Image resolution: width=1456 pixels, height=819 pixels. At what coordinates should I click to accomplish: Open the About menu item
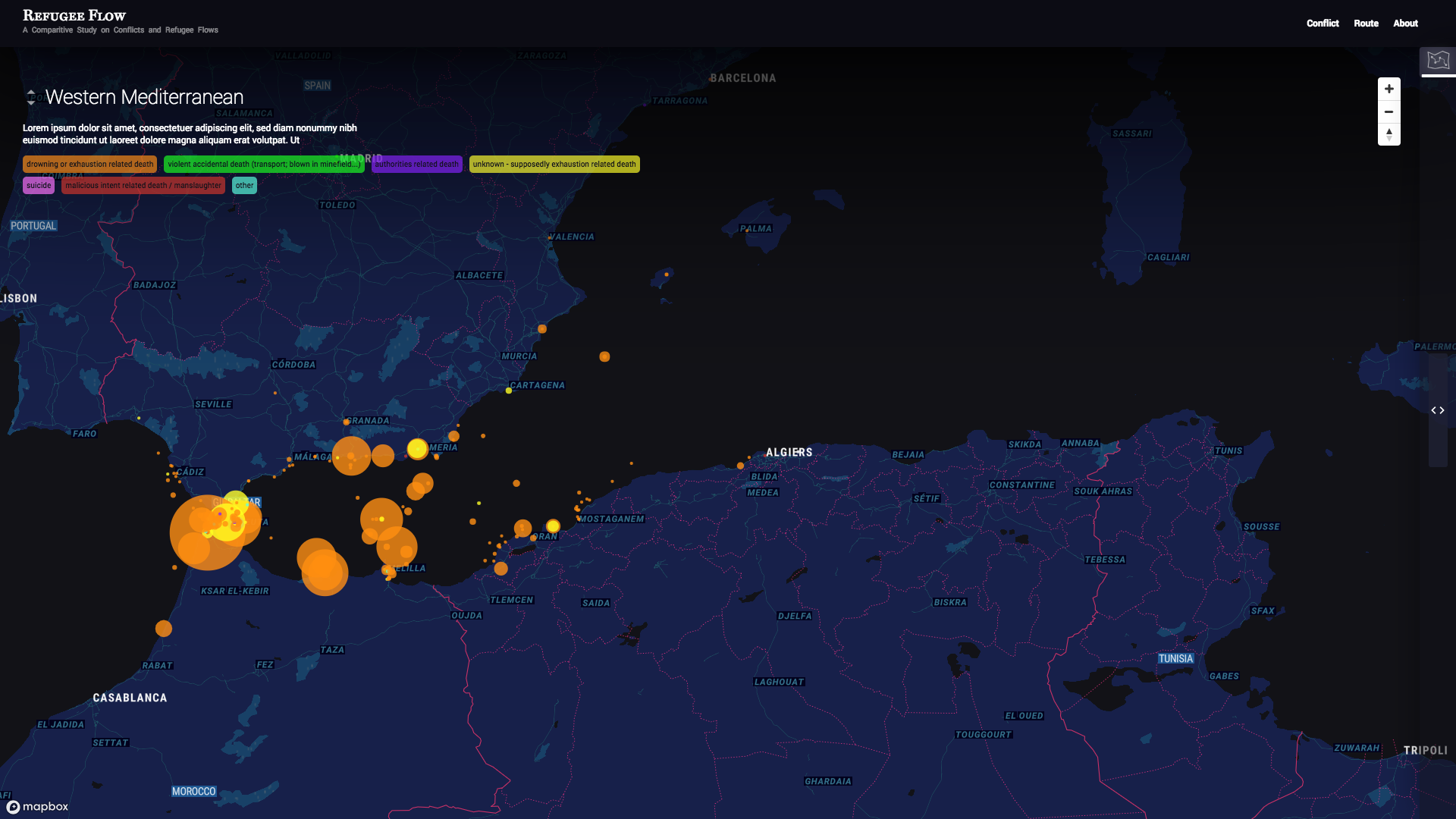pos(1405,24)
